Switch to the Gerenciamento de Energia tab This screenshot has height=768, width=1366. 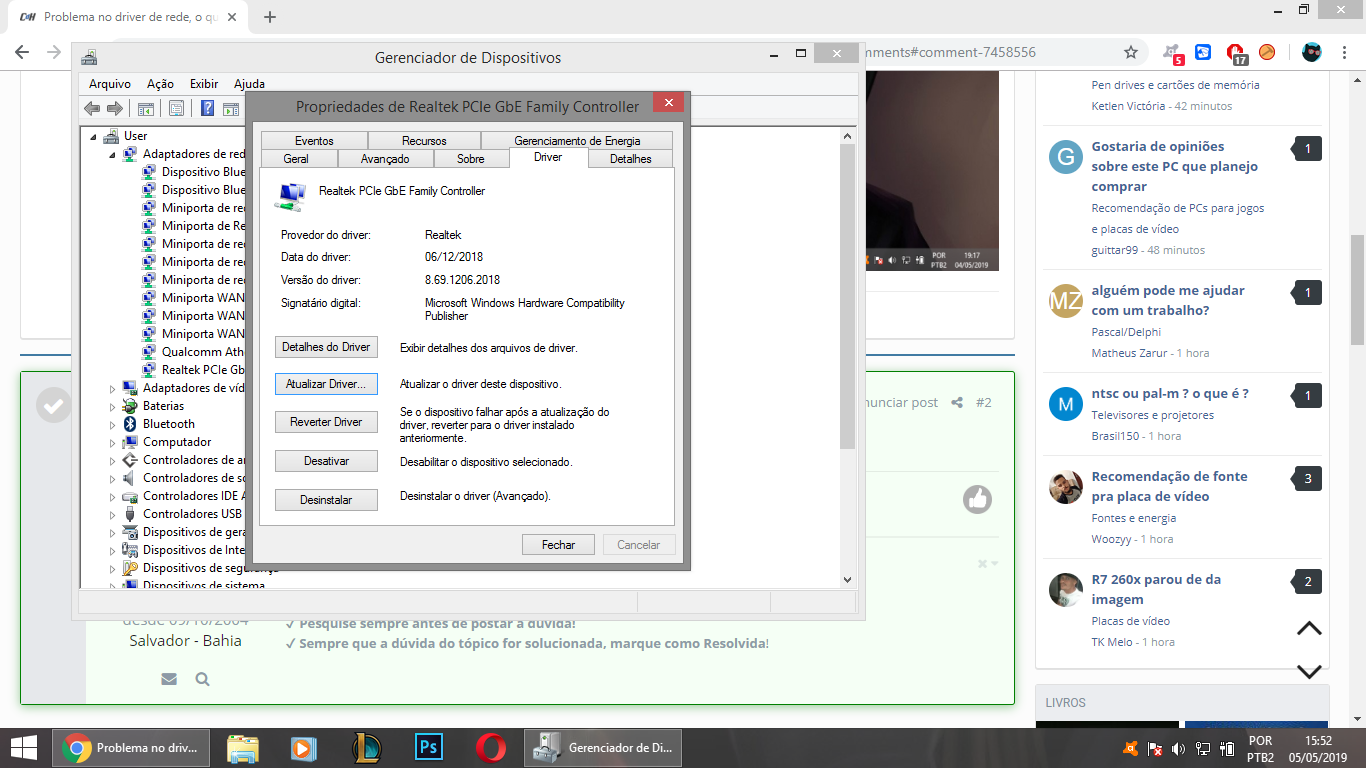coord(577,140)
